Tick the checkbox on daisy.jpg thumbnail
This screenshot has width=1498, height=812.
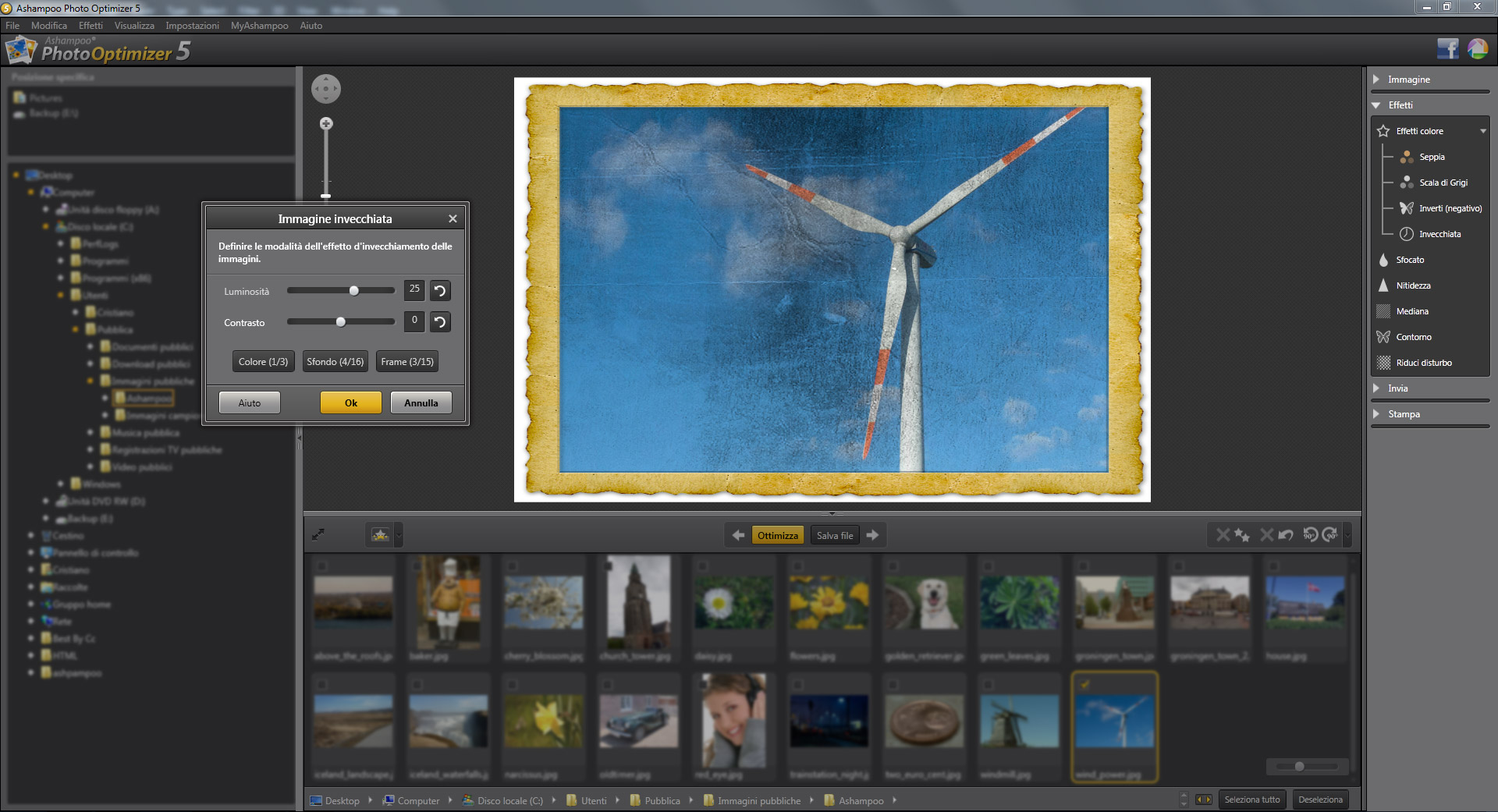pyautogui.click(x=703, y=566)
